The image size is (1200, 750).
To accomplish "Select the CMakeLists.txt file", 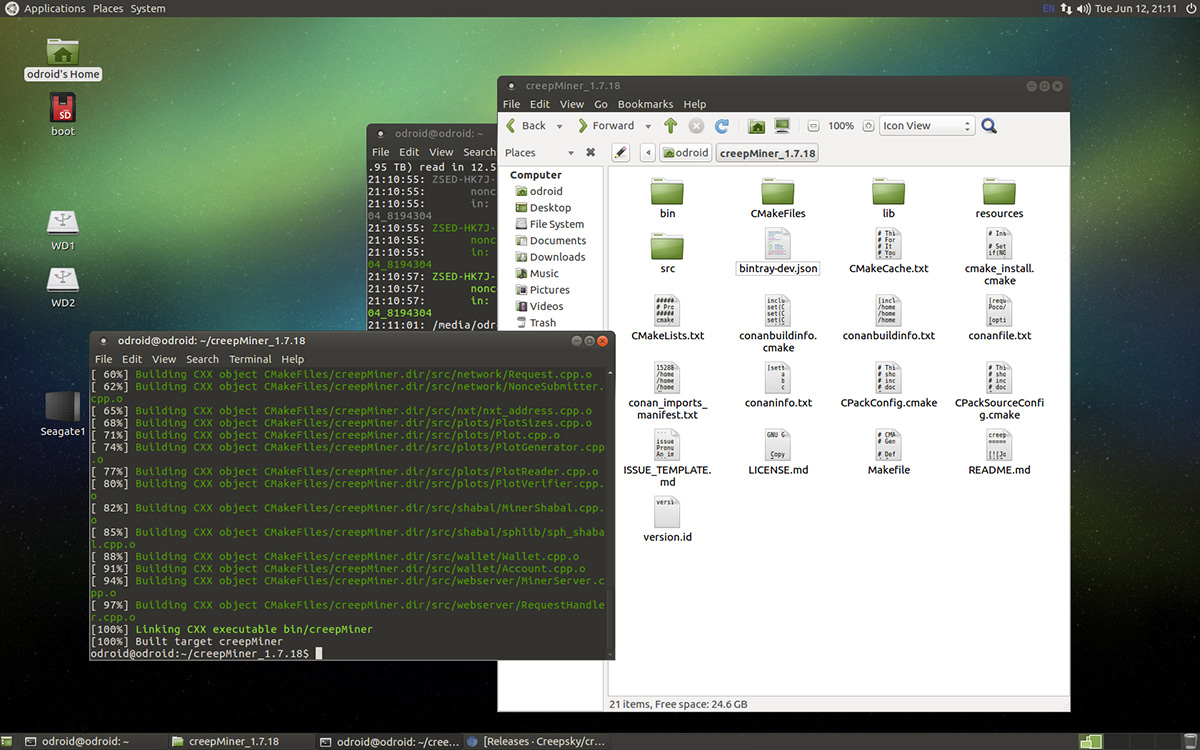I will tap(667, 319).
